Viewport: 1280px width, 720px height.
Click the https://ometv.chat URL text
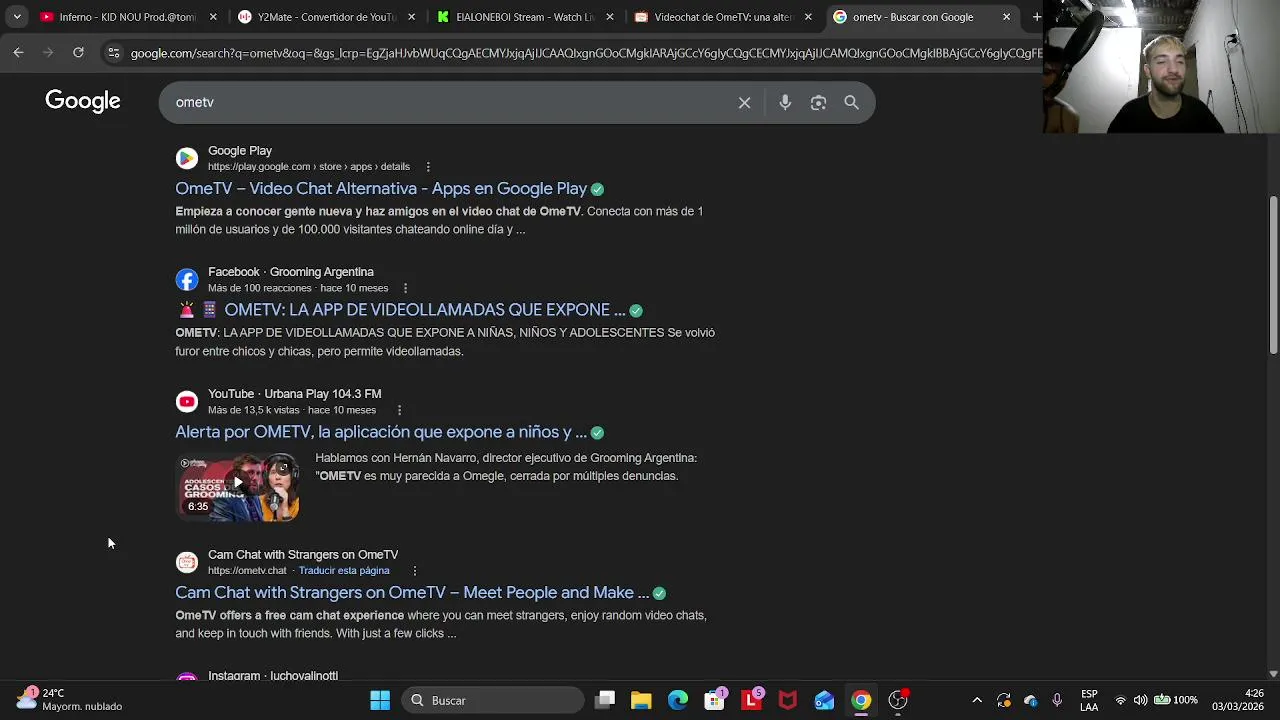pos(247,570)
